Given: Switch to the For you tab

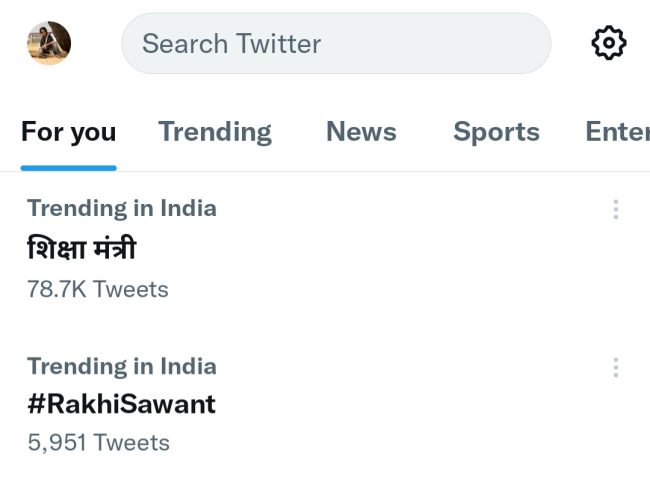Looking at the screenshot, I should point(68,132).
